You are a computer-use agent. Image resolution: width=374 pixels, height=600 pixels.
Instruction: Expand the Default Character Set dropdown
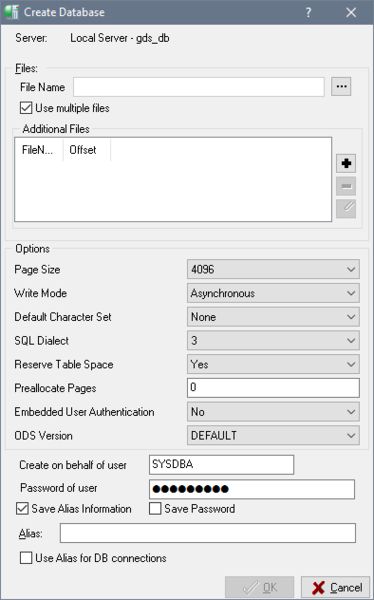point(273,317)
